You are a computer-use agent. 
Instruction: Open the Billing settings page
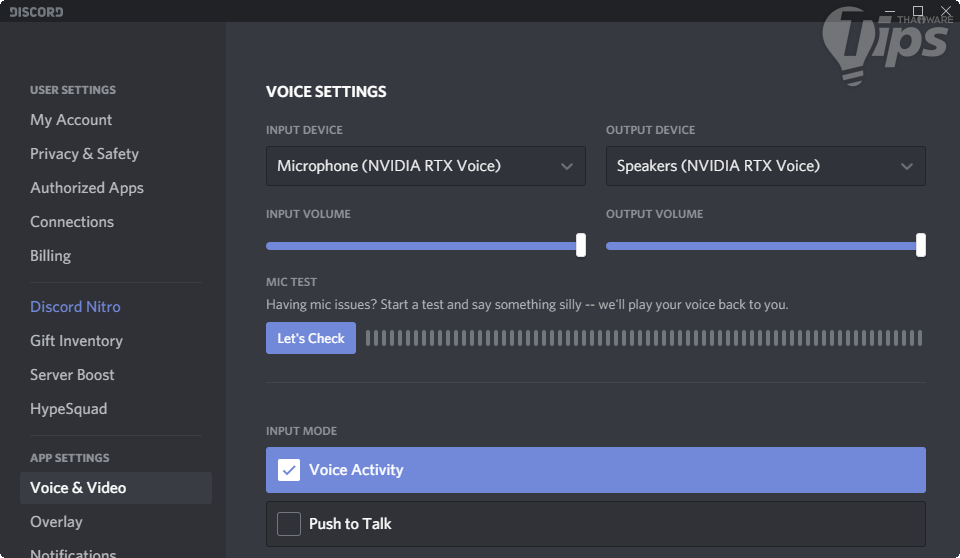pos(50,256)
